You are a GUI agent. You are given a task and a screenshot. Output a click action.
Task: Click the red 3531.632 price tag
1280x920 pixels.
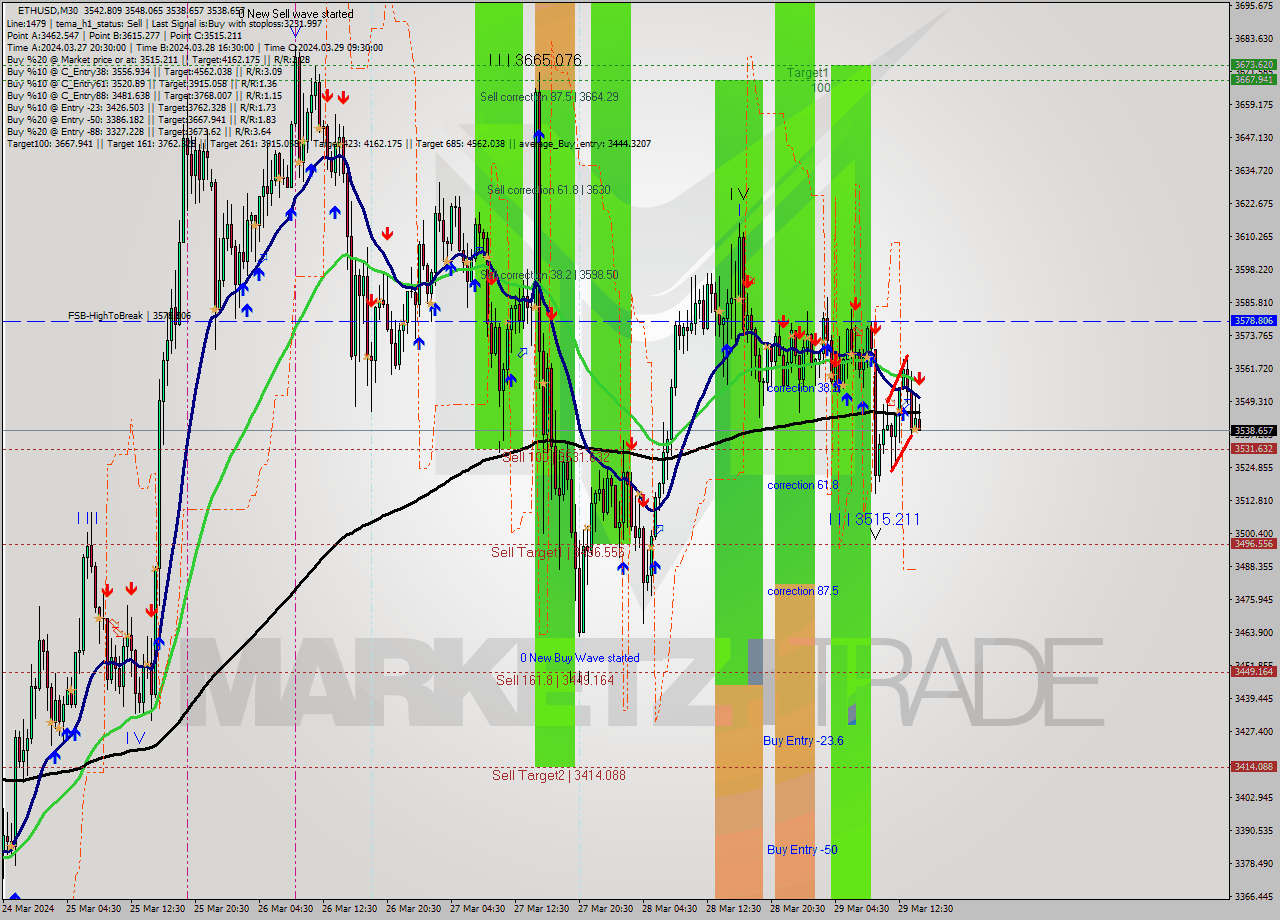1253,449
